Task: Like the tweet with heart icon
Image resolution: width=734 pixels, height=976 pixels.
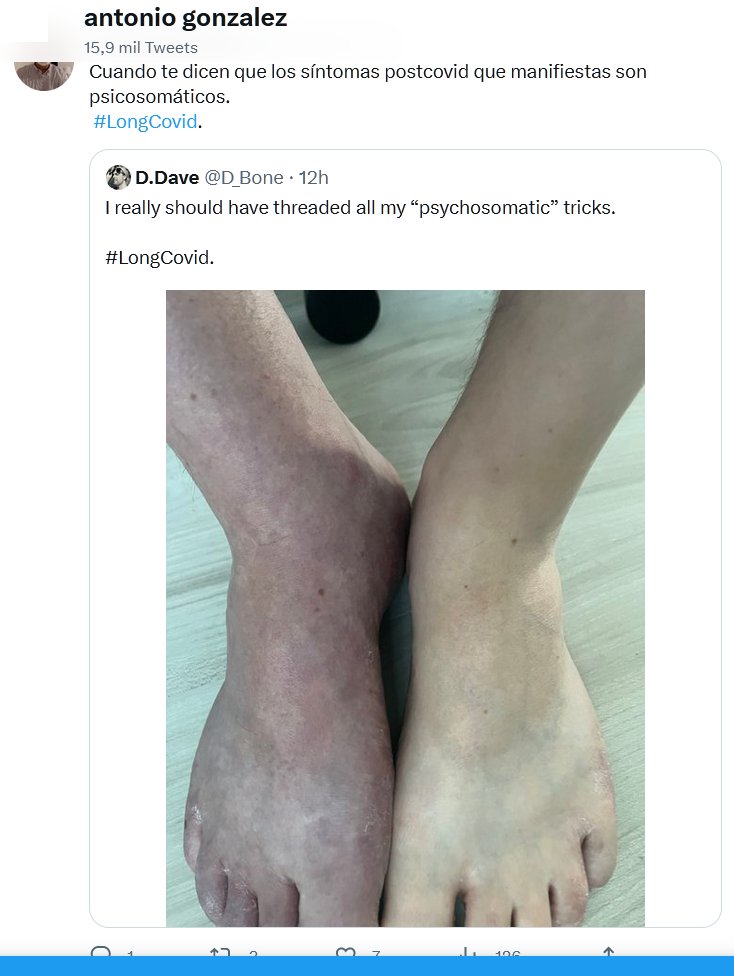Action: coord(346,952)
